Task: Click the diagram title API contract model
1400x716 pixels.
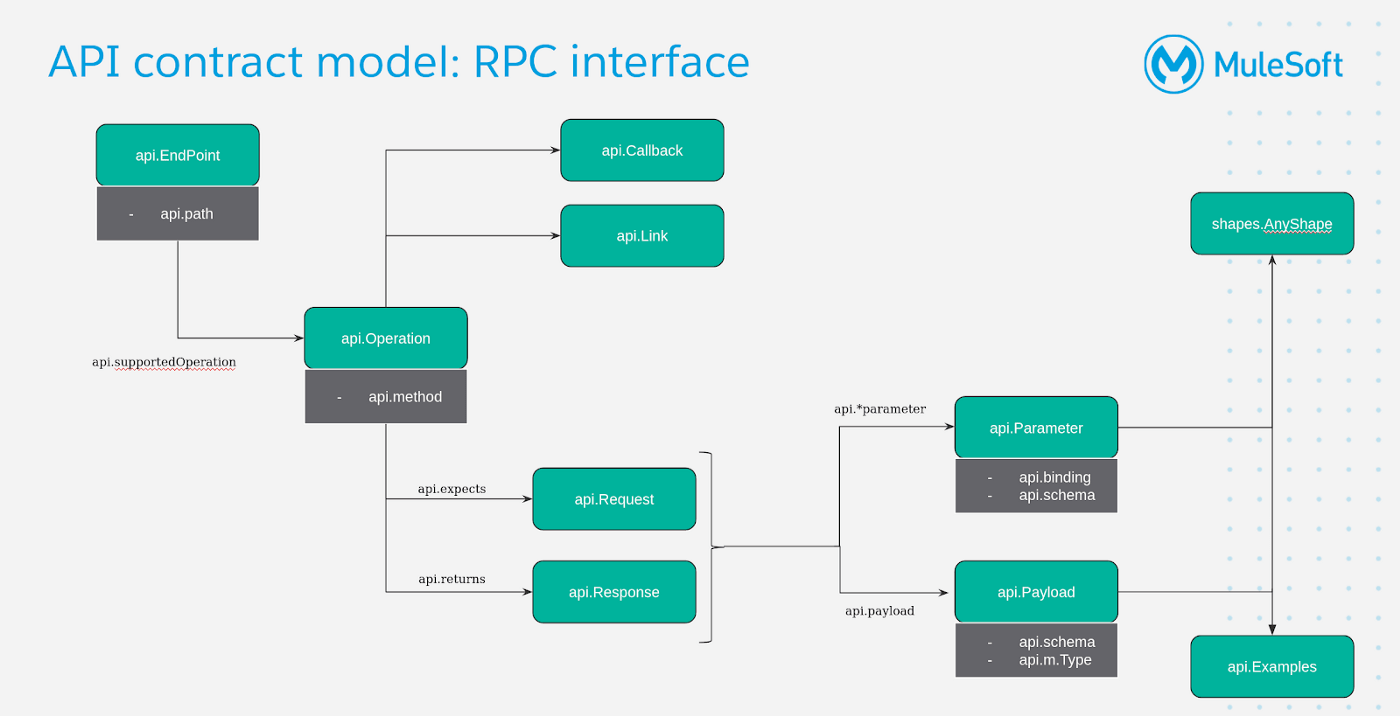Action: tap(399, 62)
